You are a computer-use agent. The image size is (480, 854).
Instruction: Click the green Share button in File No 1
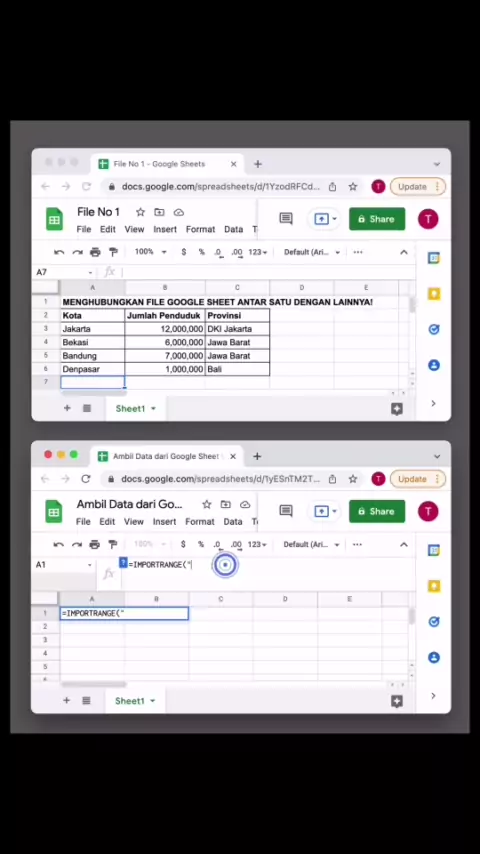point(377,219)
